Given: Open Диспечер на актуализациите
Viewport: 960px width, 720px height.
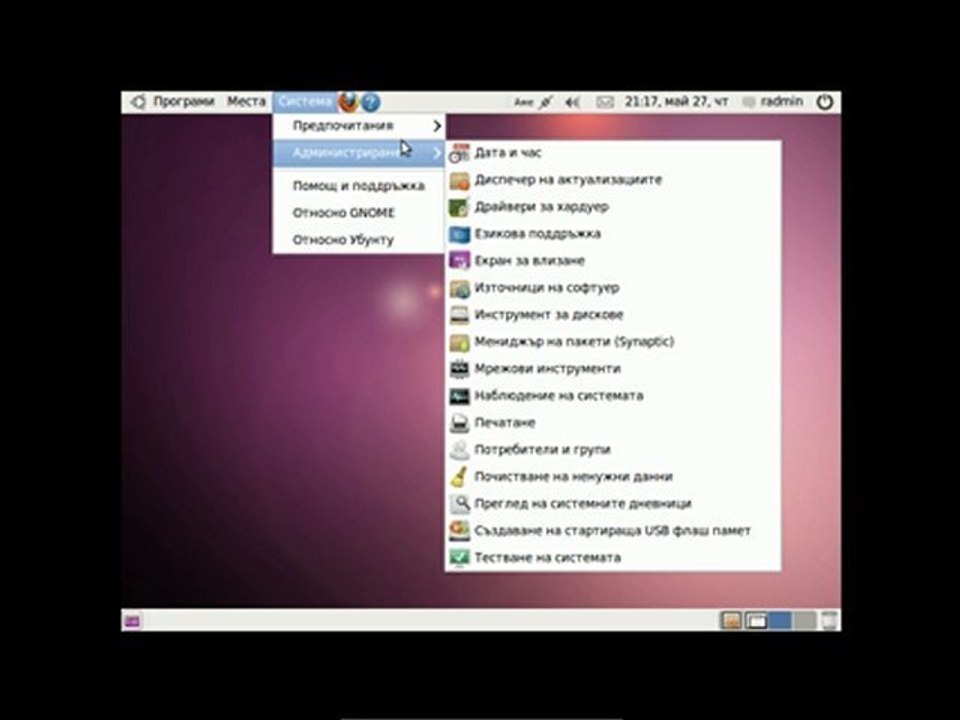Looking at the screenshot, I should tap(613, 180).
